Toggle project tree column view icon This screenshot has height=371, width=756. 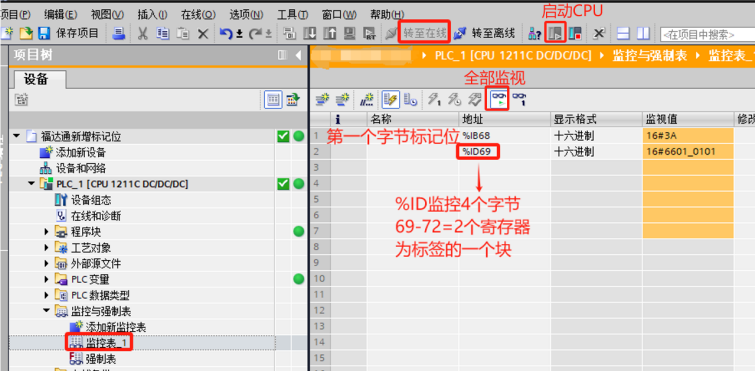click(283, 55)
